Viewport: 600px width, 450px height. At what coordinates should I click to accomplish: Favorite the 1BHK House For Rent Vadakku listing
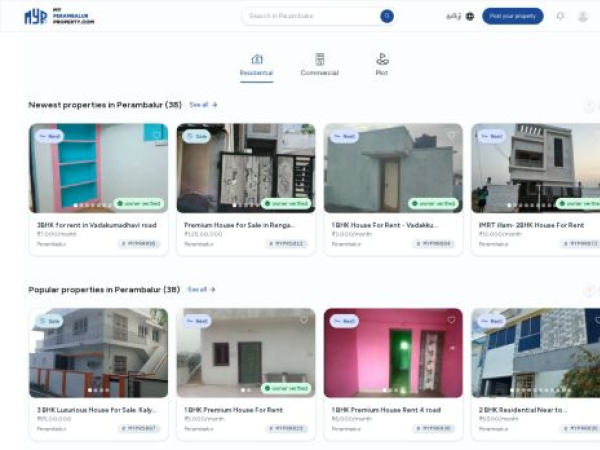[x=451, y=135]
